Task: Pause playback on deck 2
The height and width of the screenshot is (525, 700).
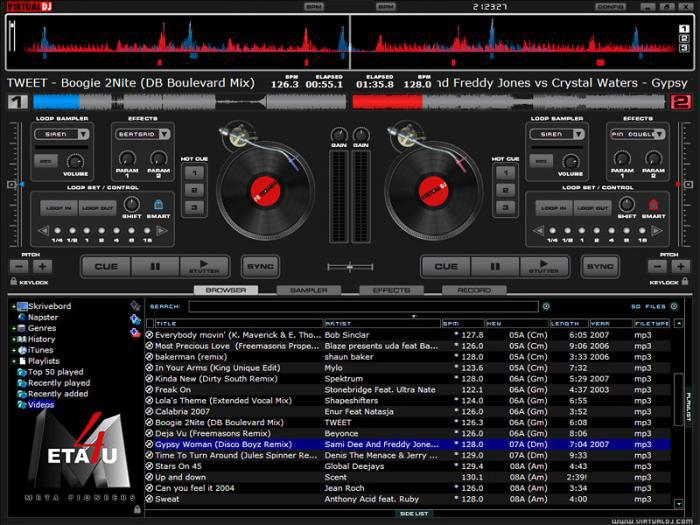Action: [x=495, y=267]
